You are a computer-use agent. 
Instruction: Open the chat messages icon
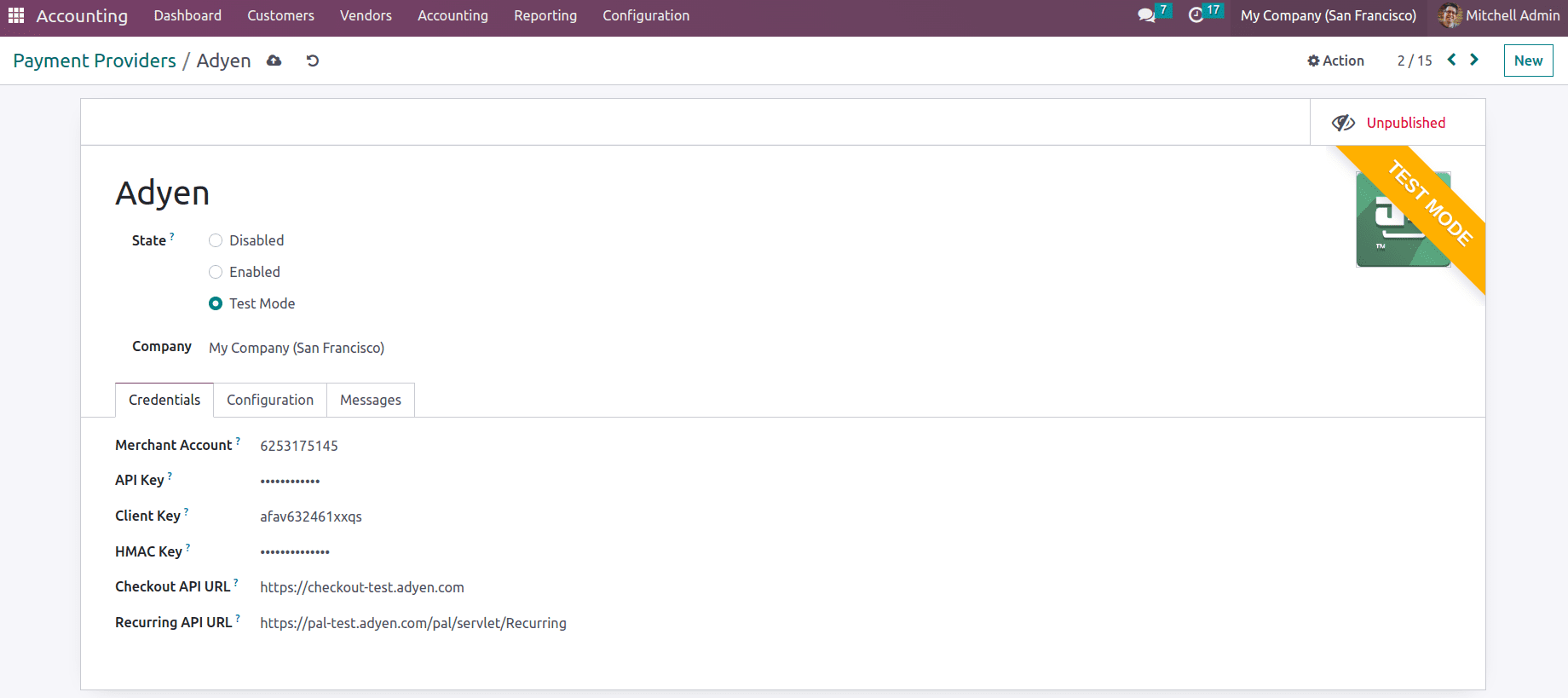(x=1147, y=15)
